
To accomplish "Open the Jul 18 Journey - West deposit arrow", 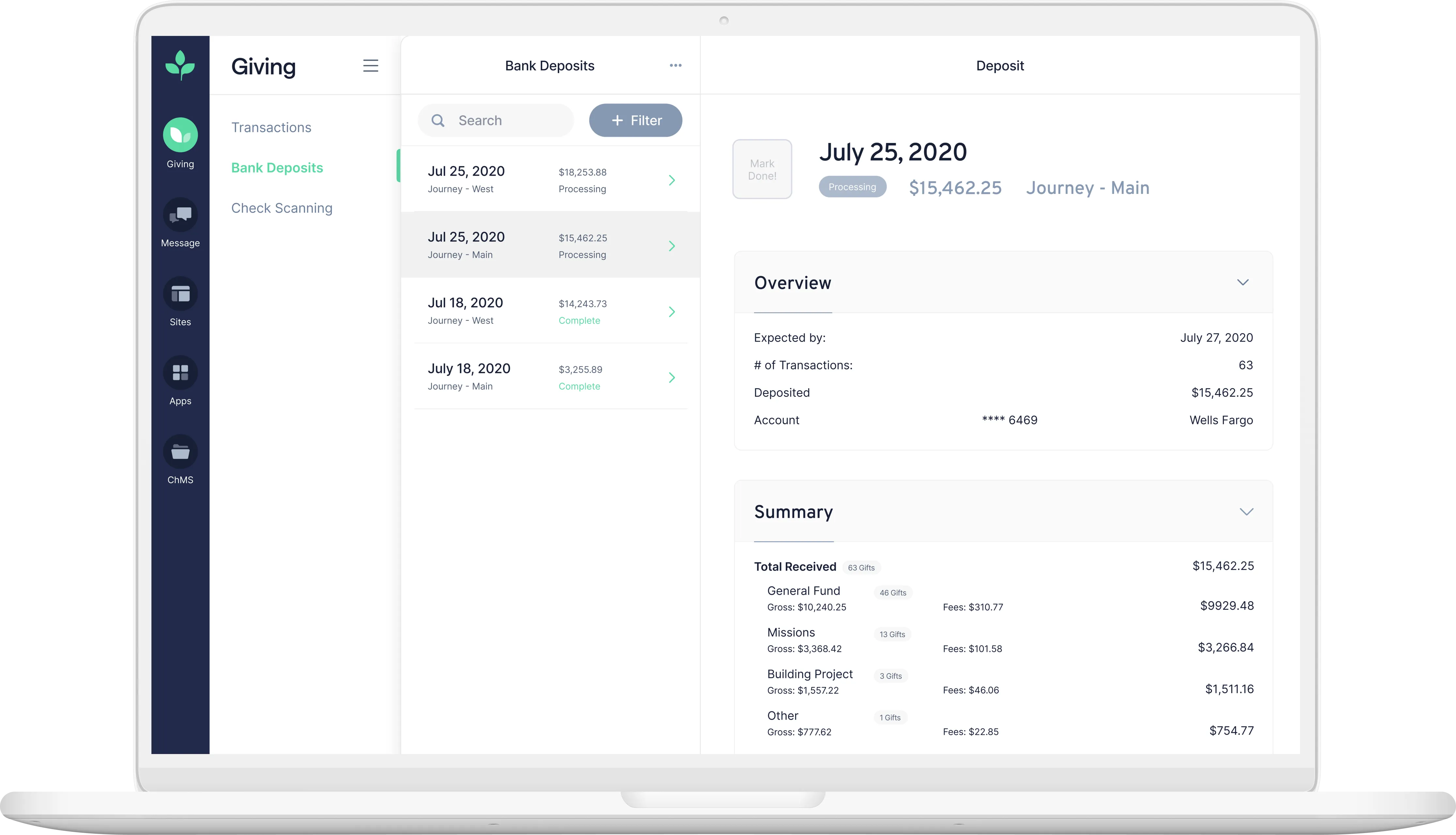I will (x=672, y=311).
